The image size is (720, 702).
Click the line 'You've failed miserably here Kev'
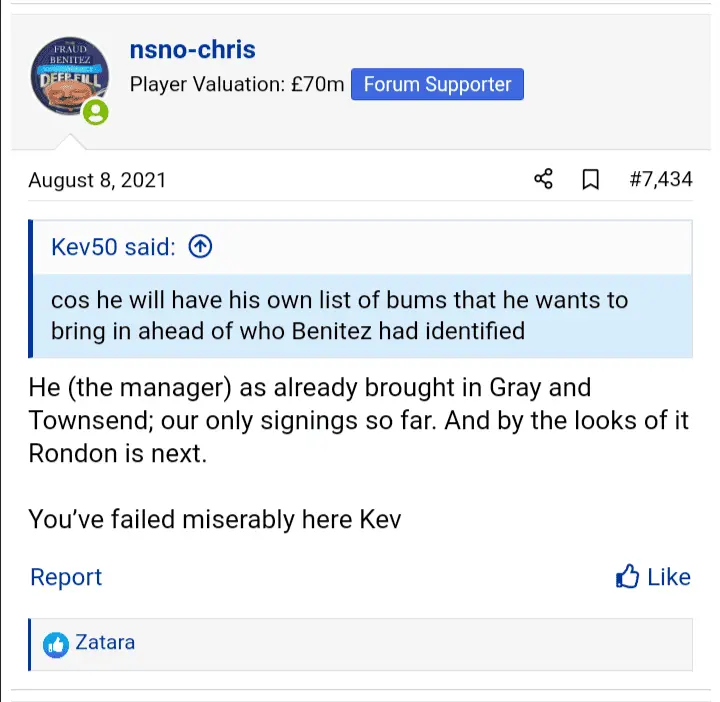(215, 519)
